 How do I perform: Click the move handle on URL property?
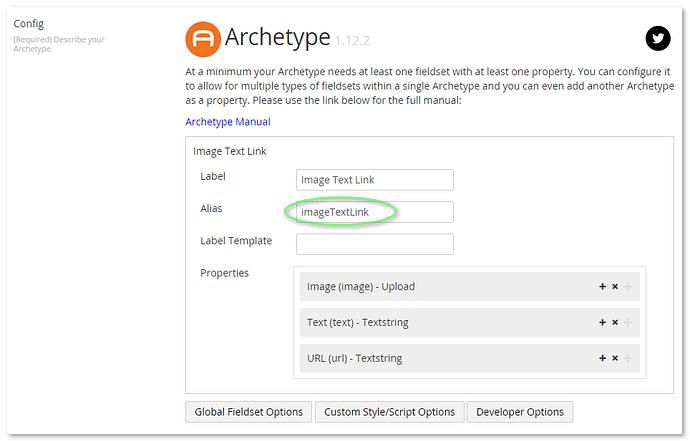(x=628, y=359)
